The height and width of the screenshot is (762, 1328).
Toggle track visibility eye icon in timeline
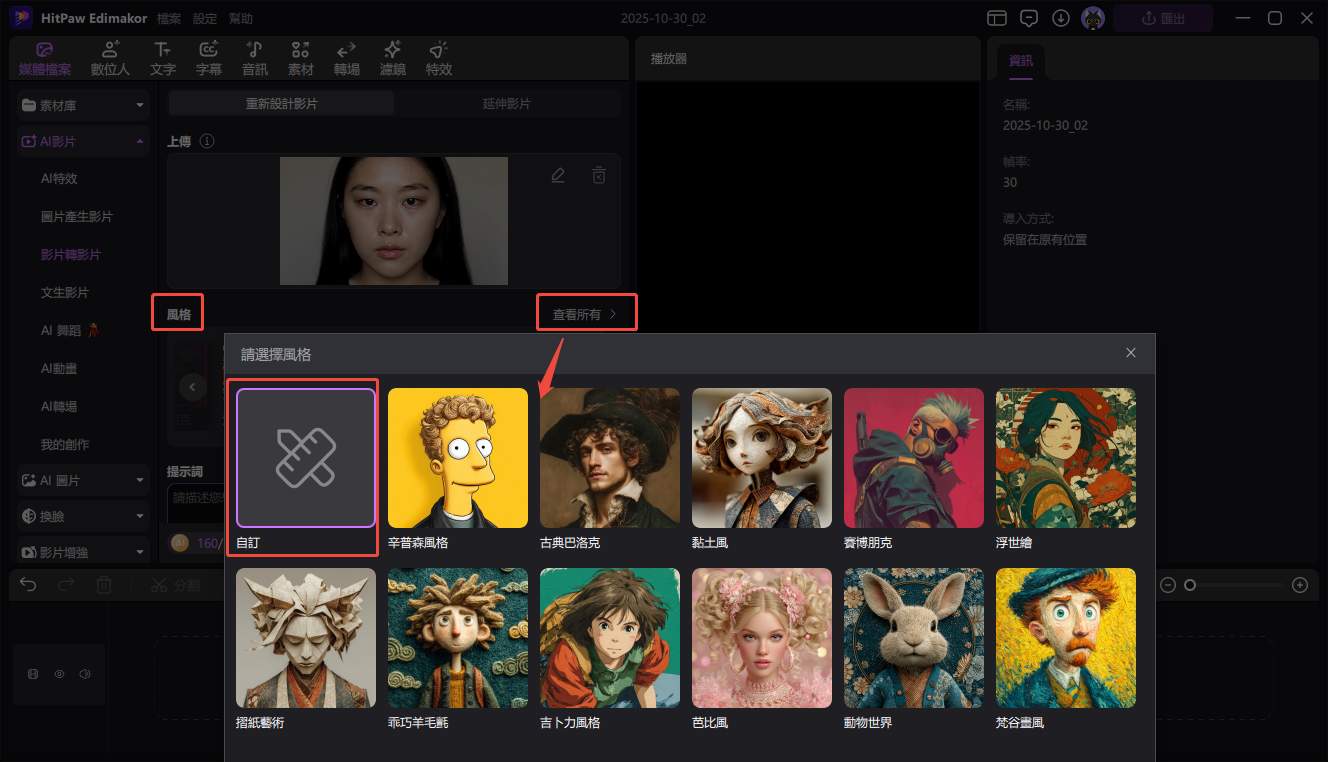point(59,674)
